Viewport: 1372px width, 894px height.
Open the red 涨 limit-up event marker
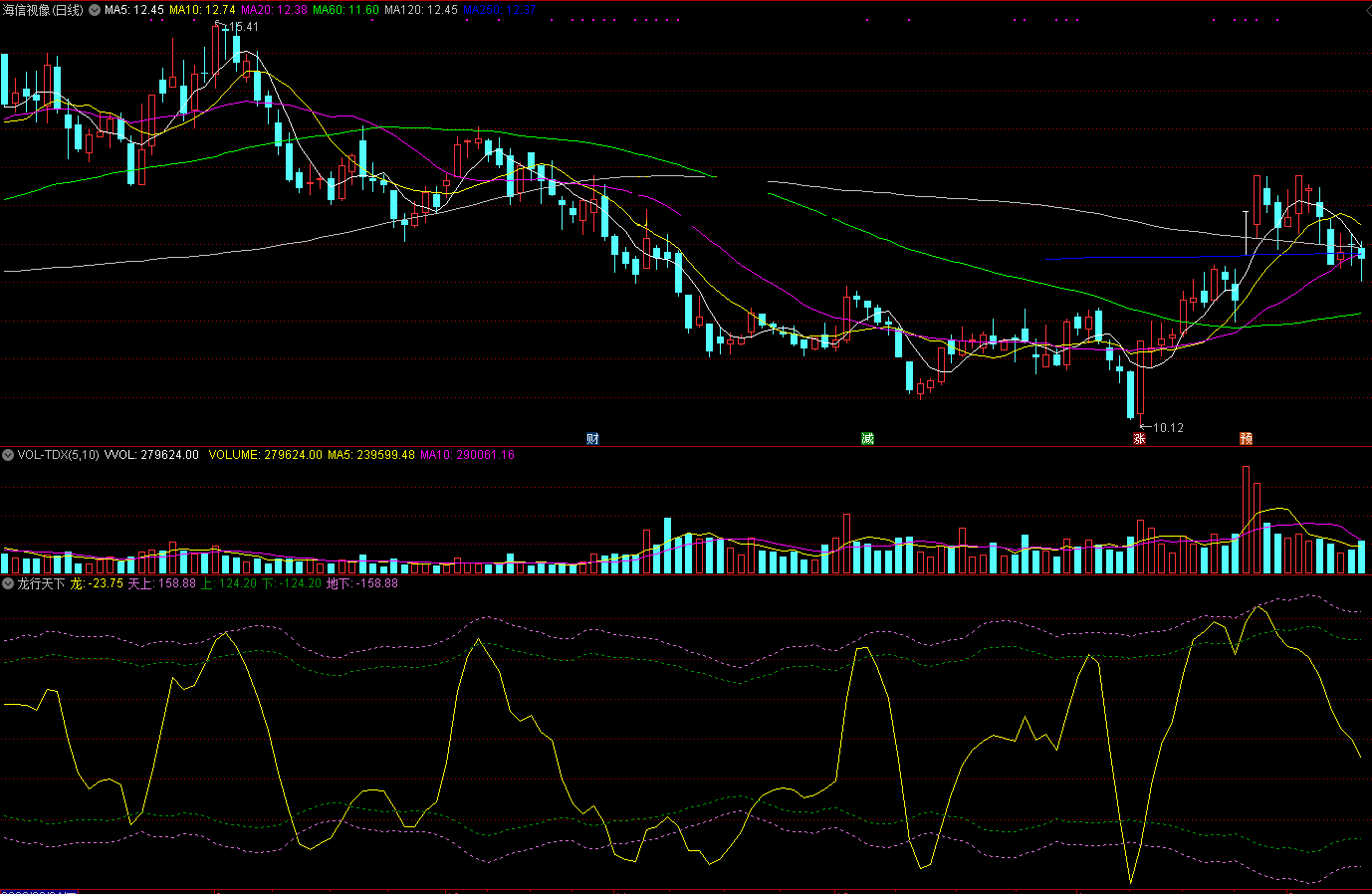click(1140, 439)
